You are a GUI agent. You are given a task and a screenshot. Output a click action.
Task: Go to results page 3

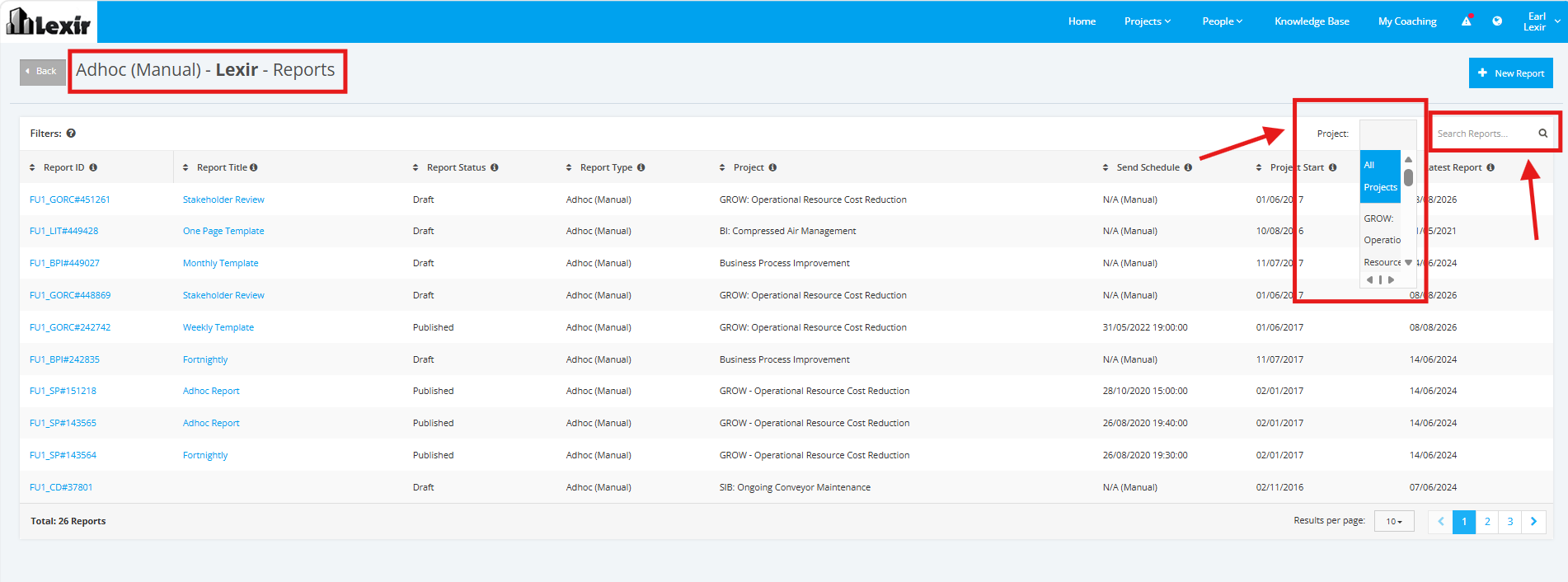1510,522
